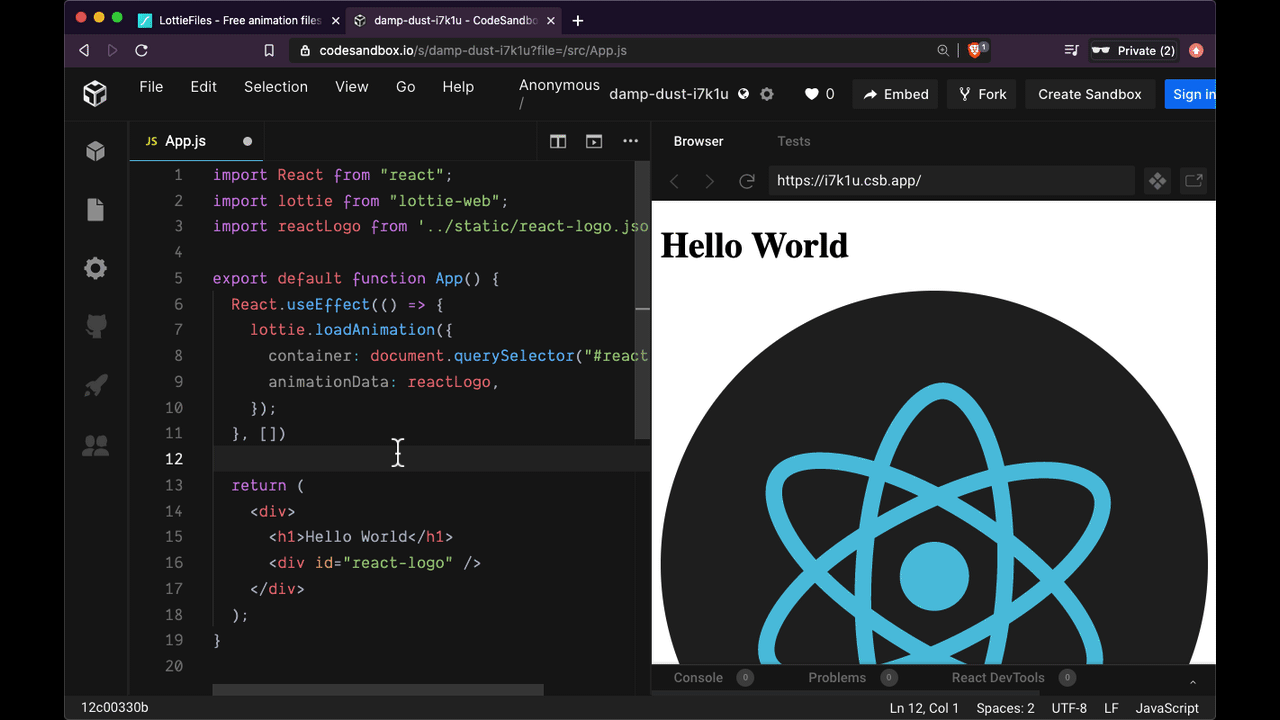Click UTF-8 encoding in status bar

tap(1069, 708)
